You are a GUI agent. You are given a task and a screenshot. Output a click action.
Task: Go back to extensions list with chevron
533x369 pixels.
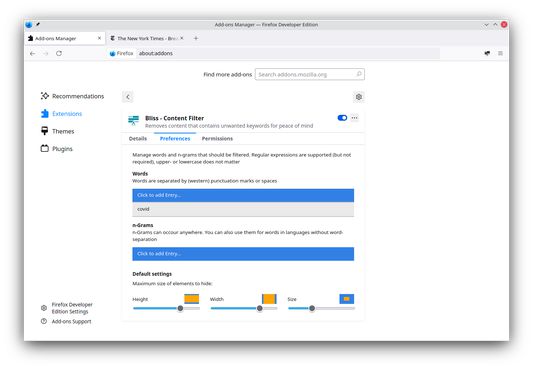point(128,97)
